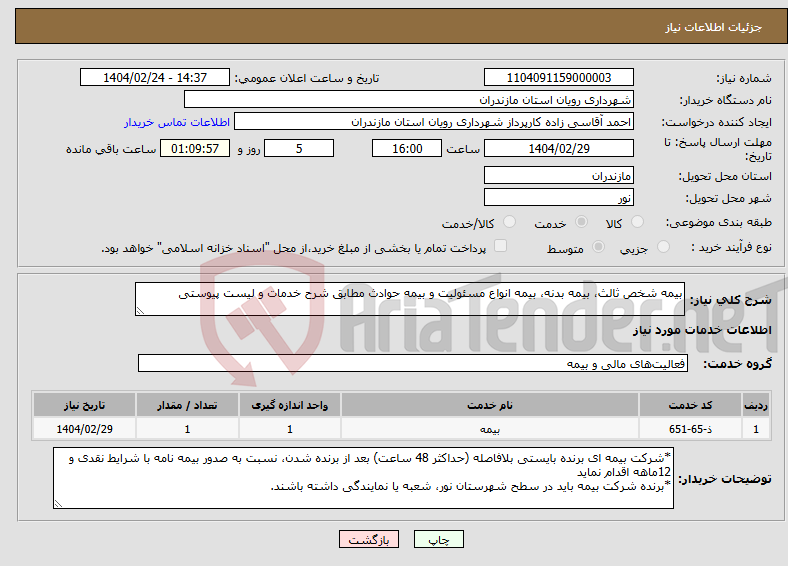Click the buyer notes text area

(x=363, y=478)
